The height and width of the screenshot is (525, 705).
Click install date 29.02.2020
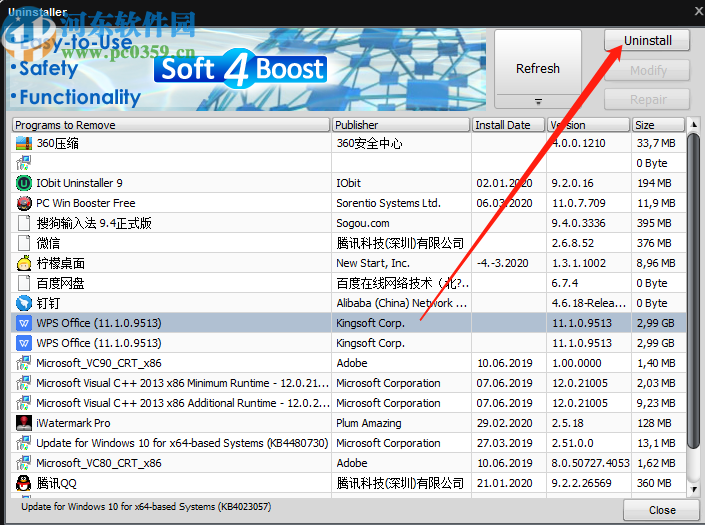504,423
